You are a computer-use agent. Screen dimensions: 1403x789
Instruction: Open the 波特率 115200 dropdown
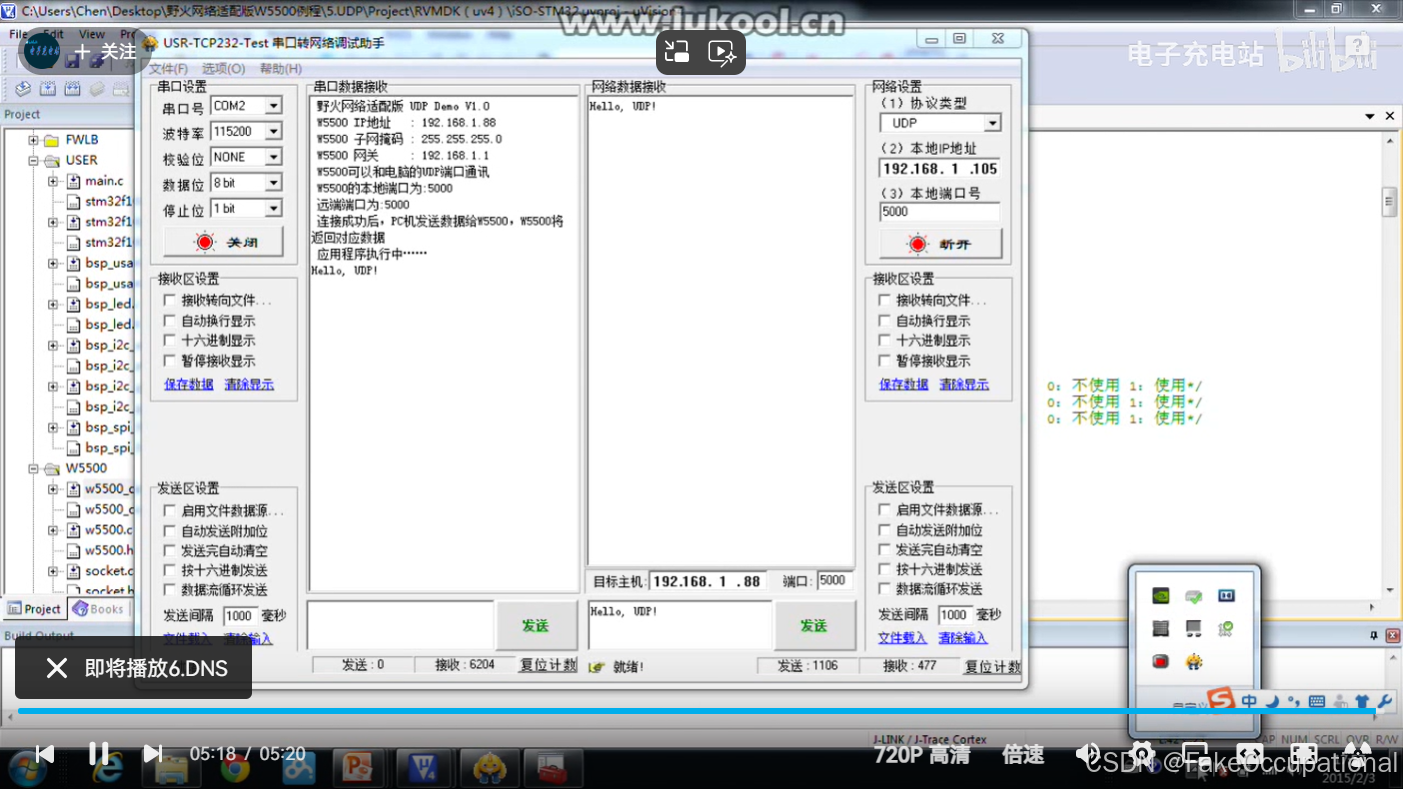[273, 132]
